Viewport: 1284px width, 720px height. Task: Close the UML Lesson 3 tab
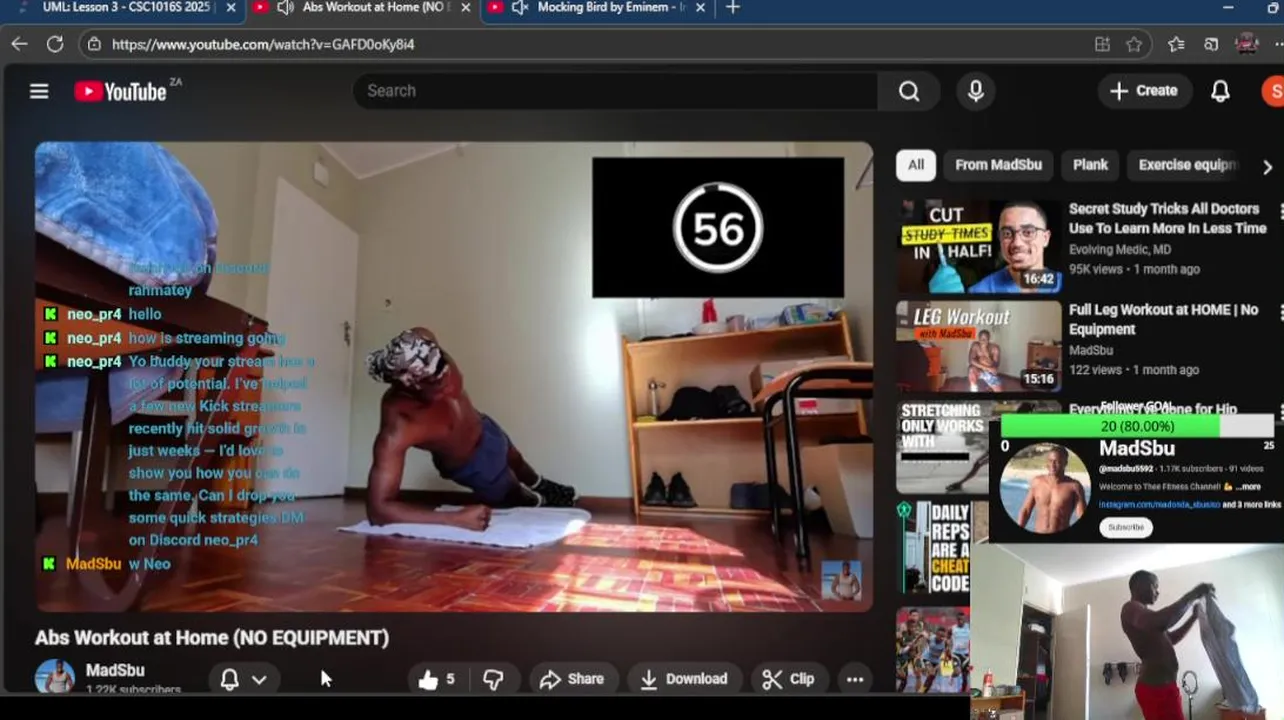(231, 8)
